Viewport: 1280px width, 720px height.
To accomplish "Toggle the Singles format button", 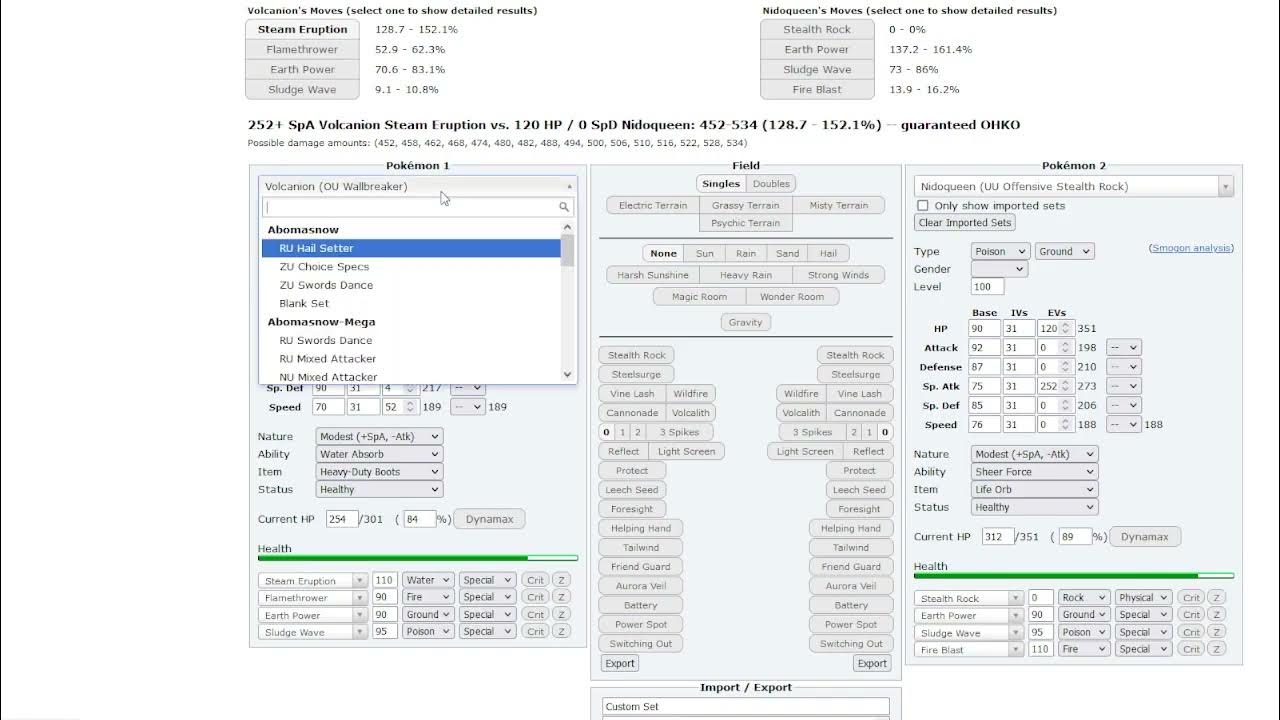I will pos(721,184).
